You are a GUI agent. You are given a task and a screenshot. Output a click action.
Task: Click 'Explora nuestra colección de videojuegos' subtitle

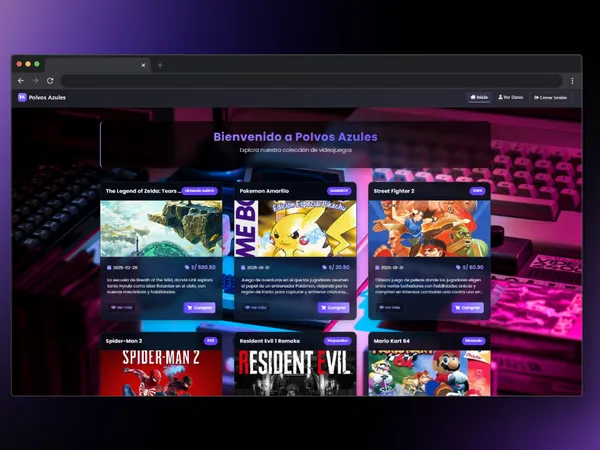click(x=295, y=150)
